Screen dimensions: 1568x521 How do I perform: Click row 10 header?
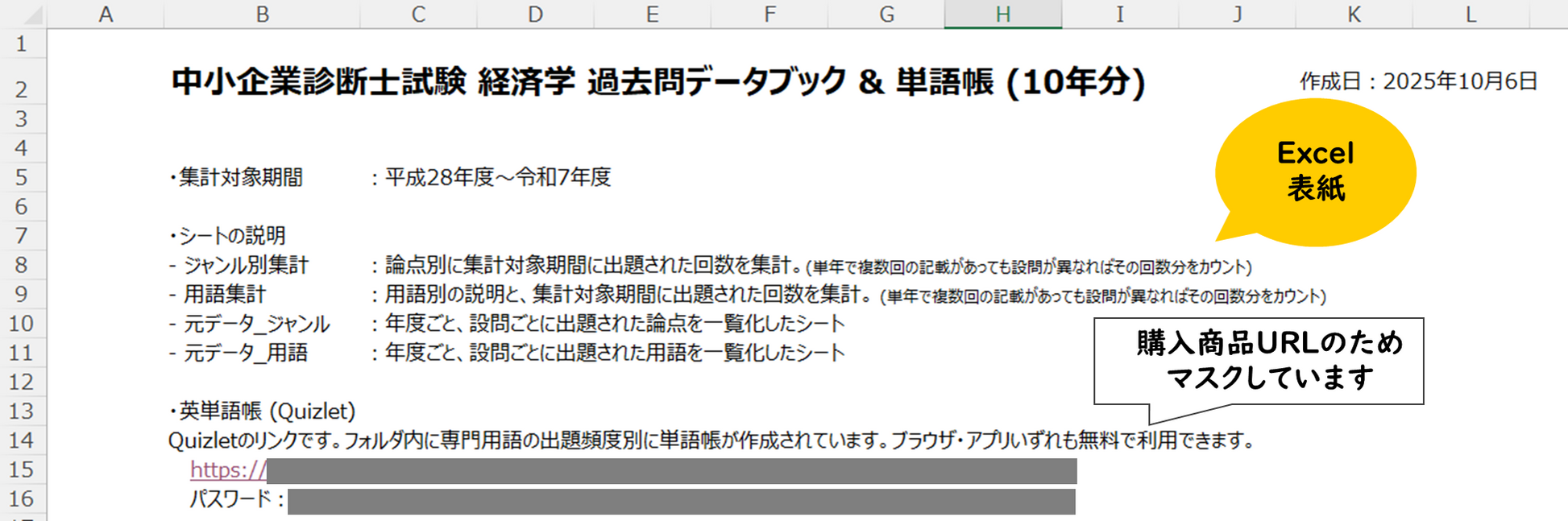[x=22, y=324]
